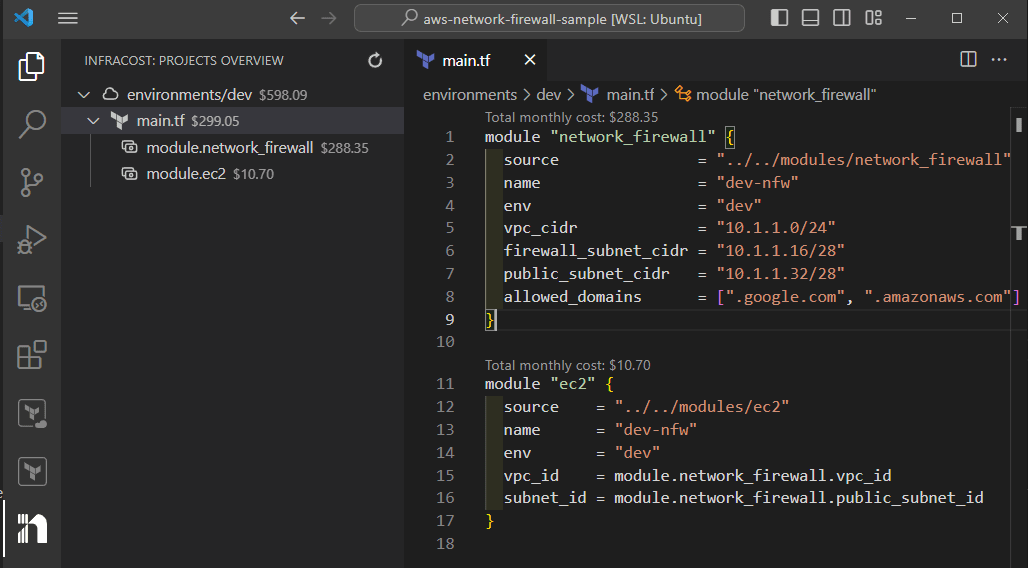The height and width of the screenshot is (568, 1028).
Task: Click module.network_firewall.vpc_id on line 15
Action: point(753,476)
